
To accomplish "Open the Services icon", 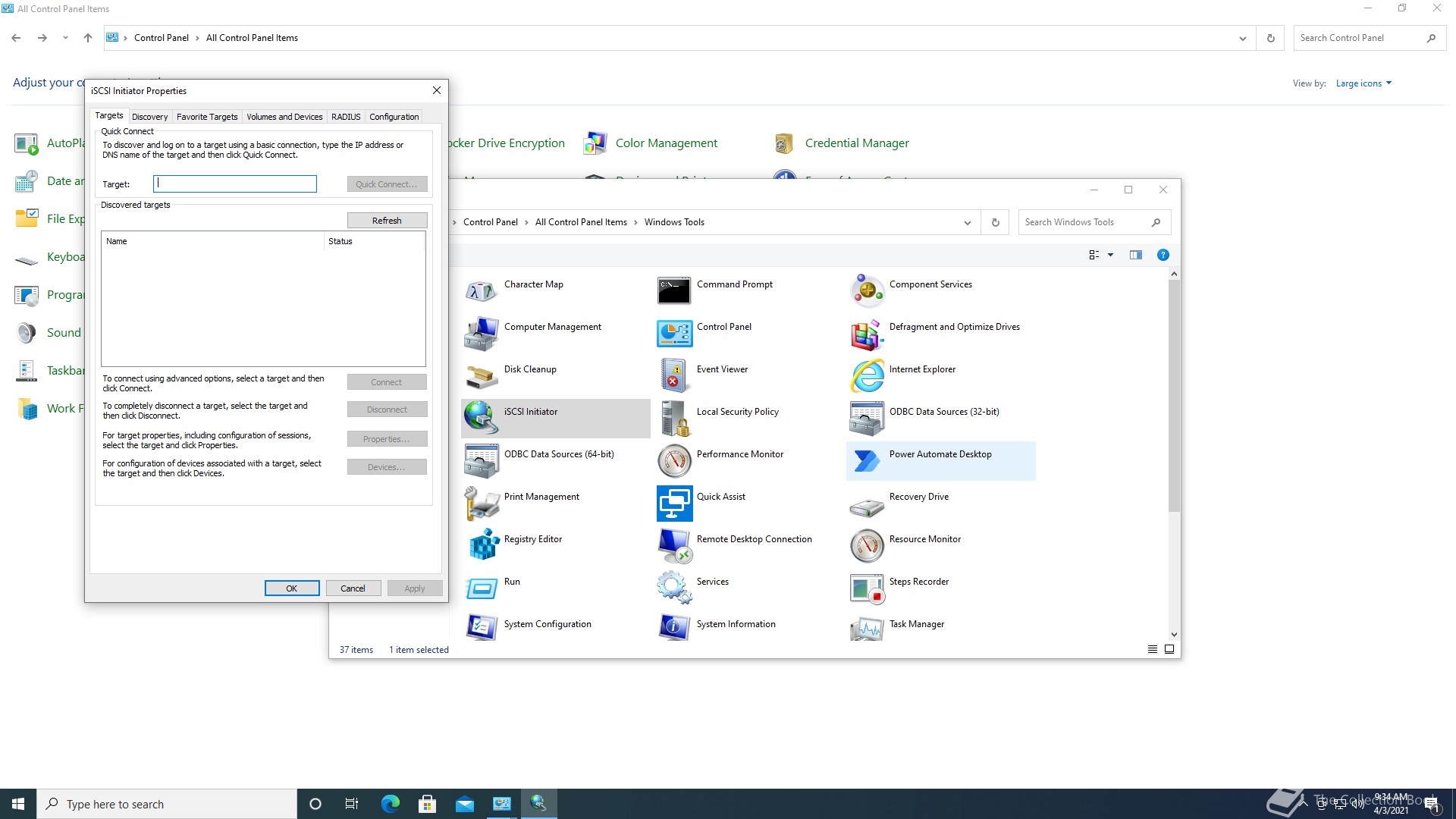I will tap(673, 588).
